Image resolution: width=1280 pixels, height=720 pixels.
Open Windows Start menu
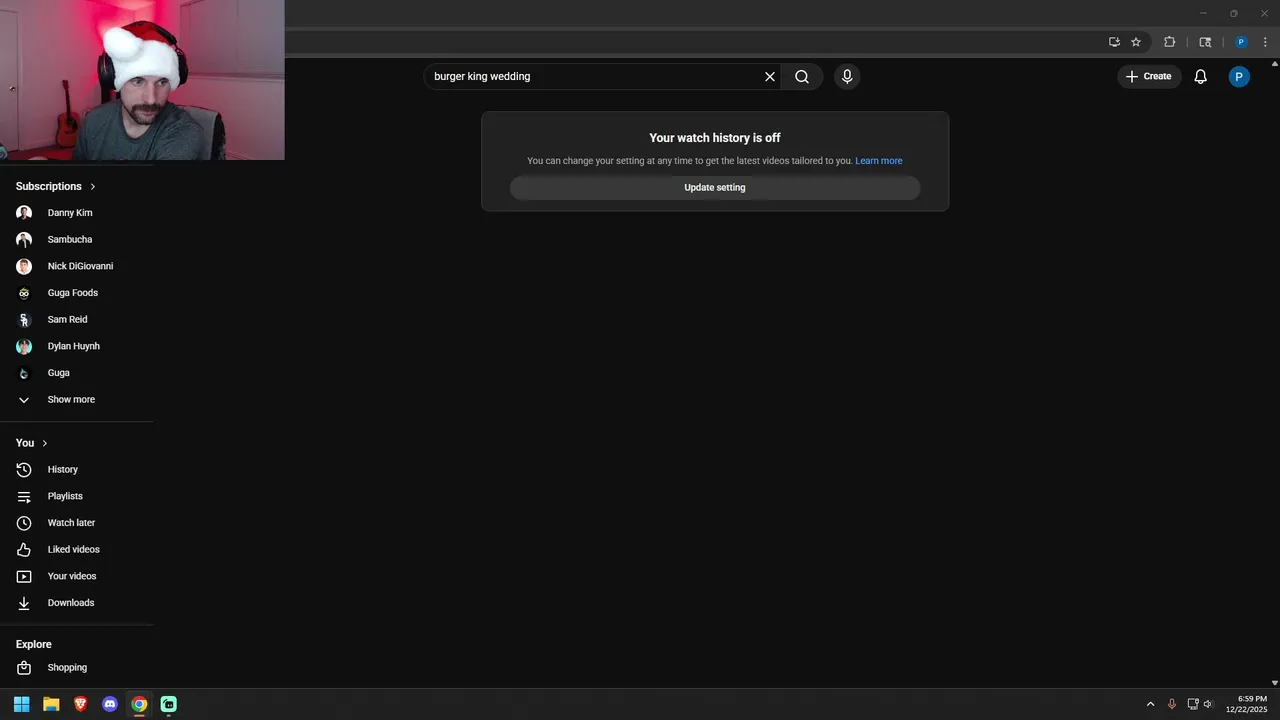coord(21,704)
